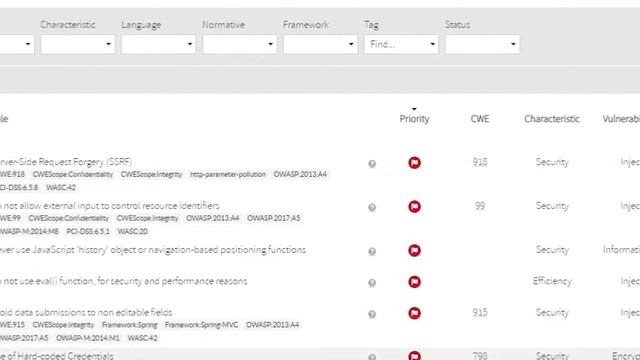Sort by Characteristic column header
The image size is (640, 360).
click(552, 119)
